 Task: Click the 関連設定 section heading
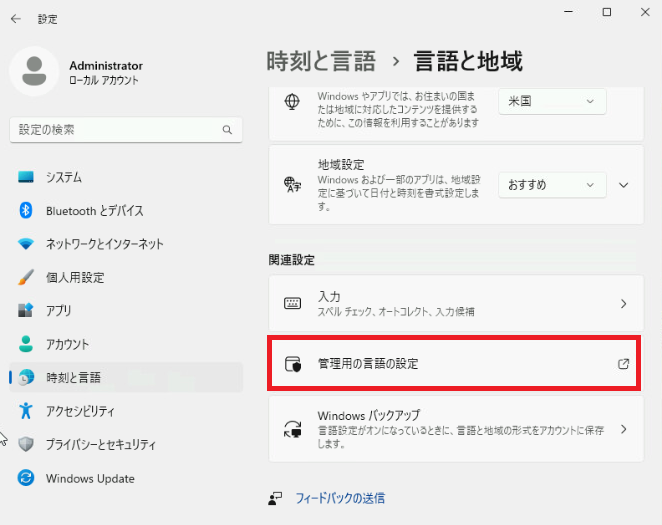(x=292, y=260)
